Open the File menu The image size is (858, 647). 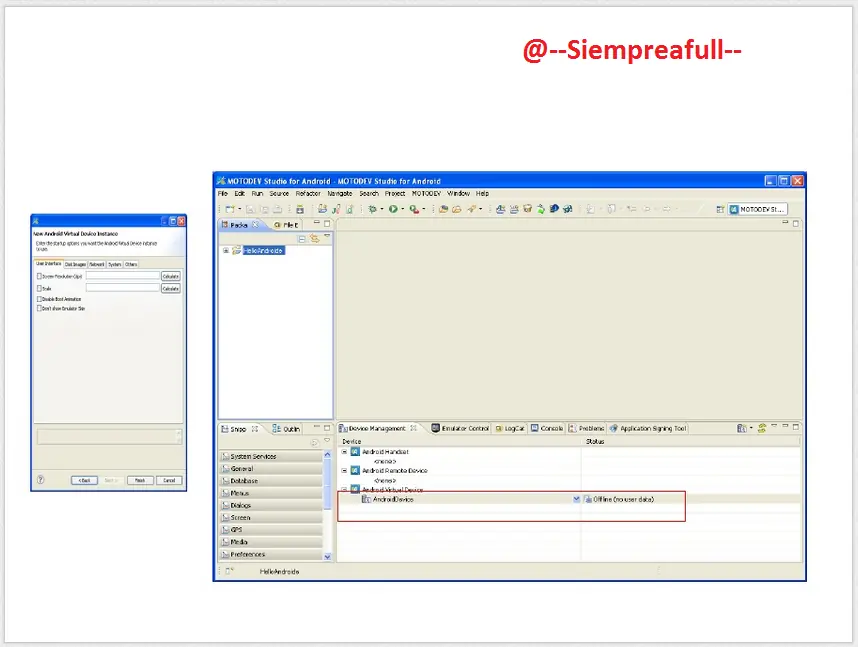click(223, 194)
